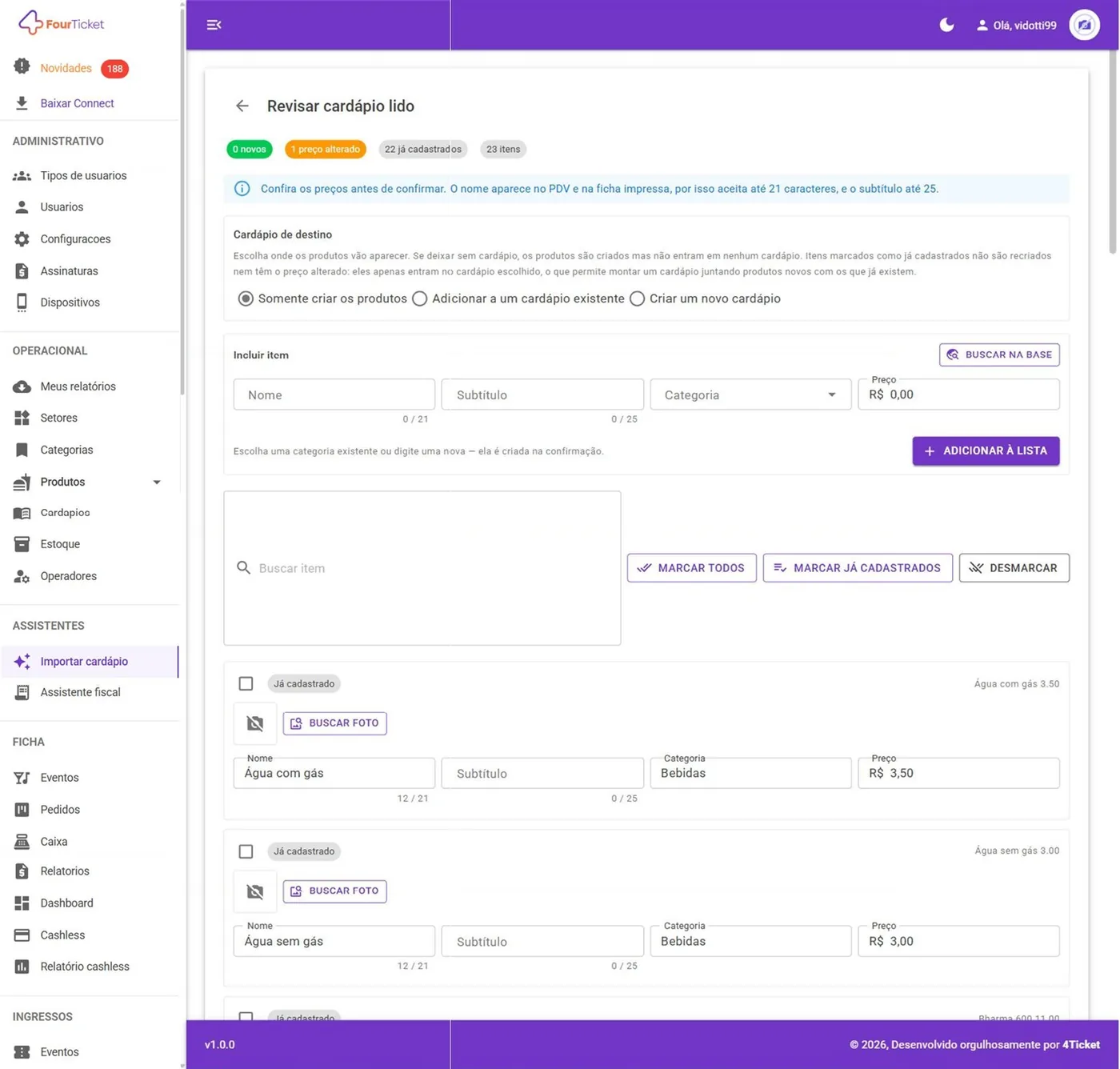Check the Água com gás item checkbox
Viewport: 1120px width, 1069px height.
[246, 683]
